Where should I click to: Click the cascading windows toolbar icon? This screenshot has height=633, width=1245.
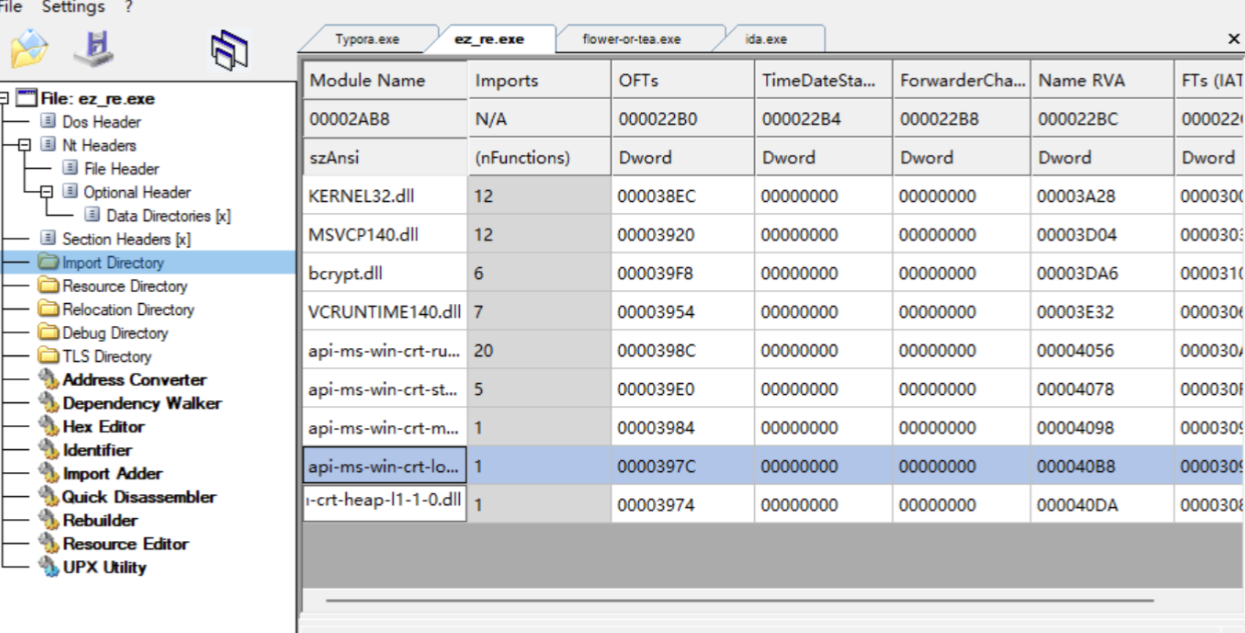click(230, 50)
